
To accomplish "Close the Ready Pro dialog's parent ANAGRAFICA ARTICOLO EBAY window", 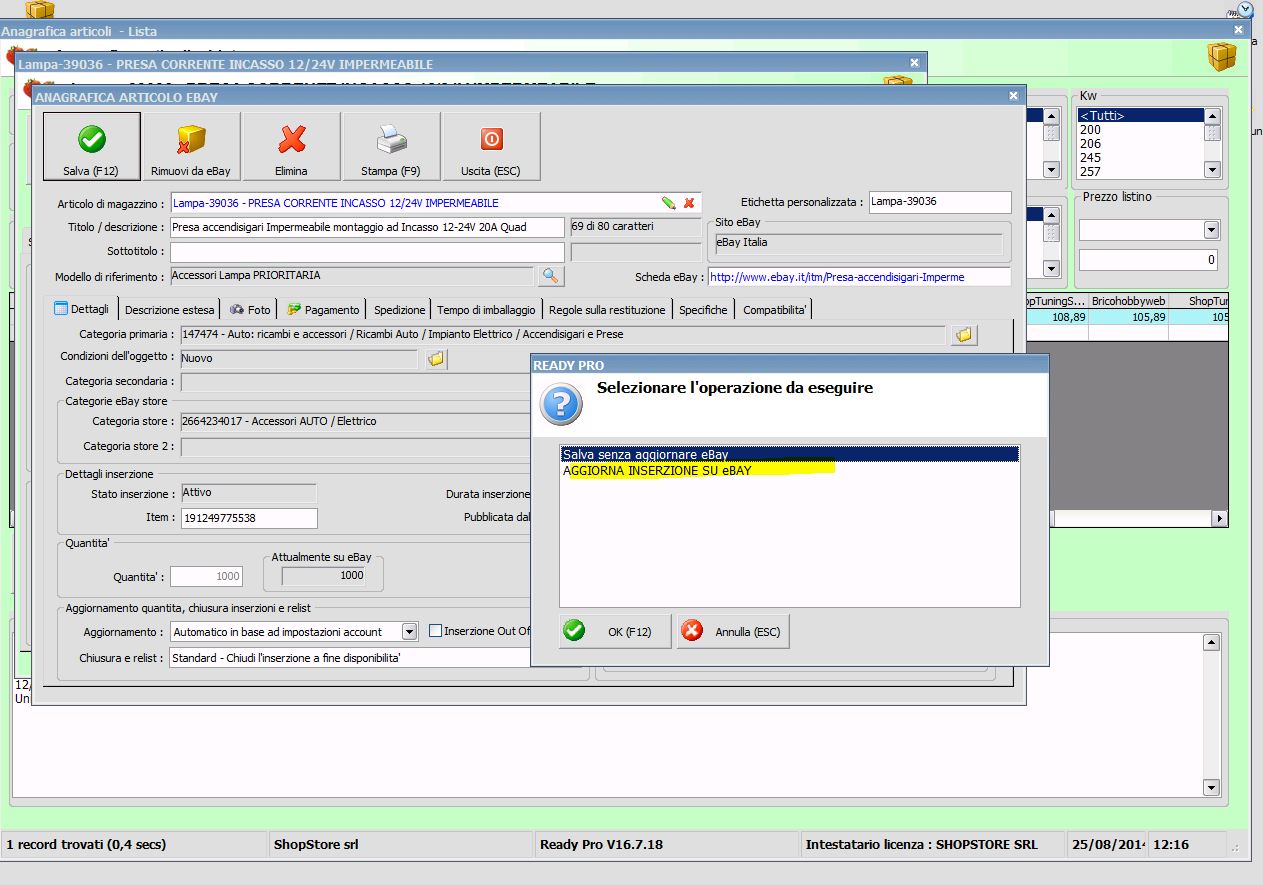I will [x=1013, y=96].
